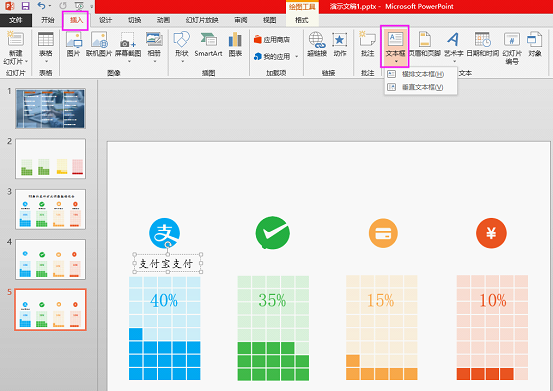The height and width of the screenshot is (391, 553).
Task: Click the 15% label on slide
Action: pyautogui.click(x=381, y=301)
